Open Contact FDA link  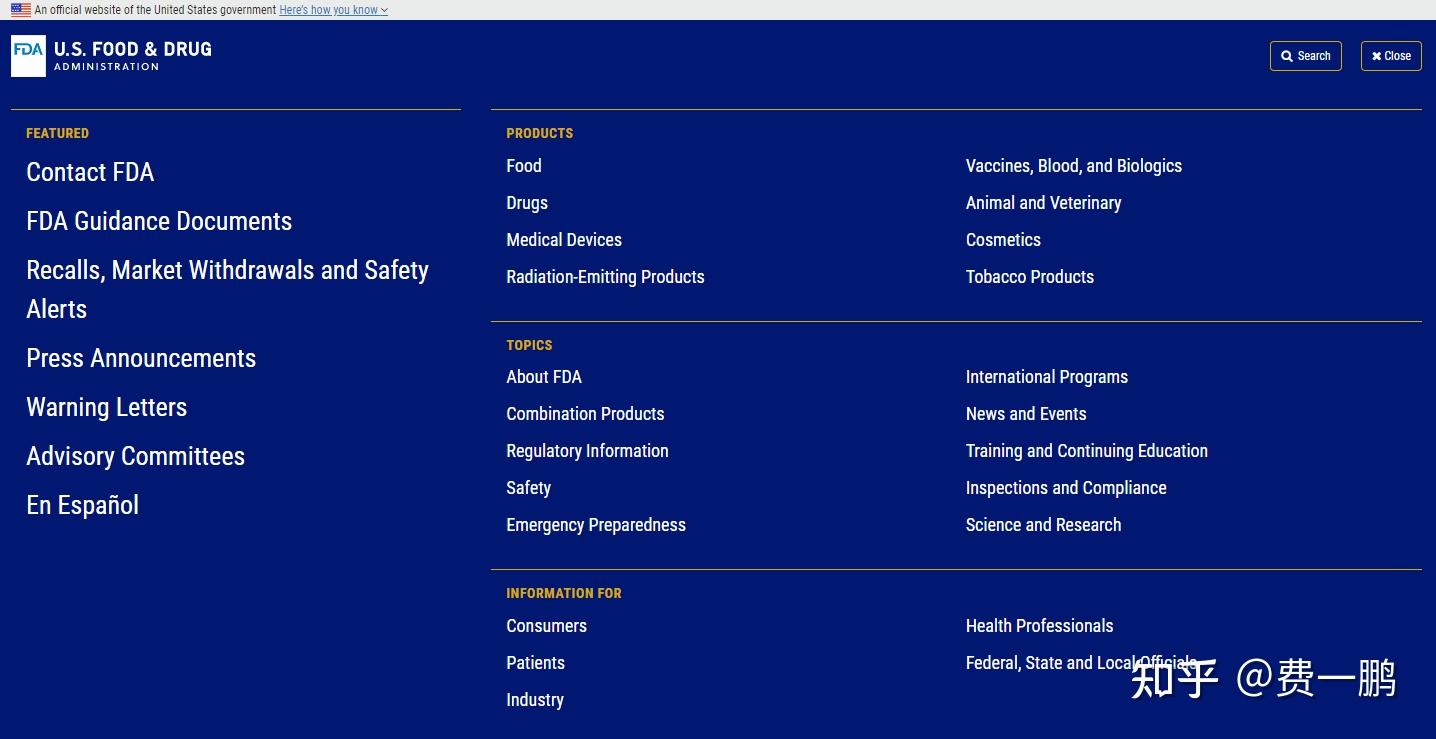click(90, 173)
